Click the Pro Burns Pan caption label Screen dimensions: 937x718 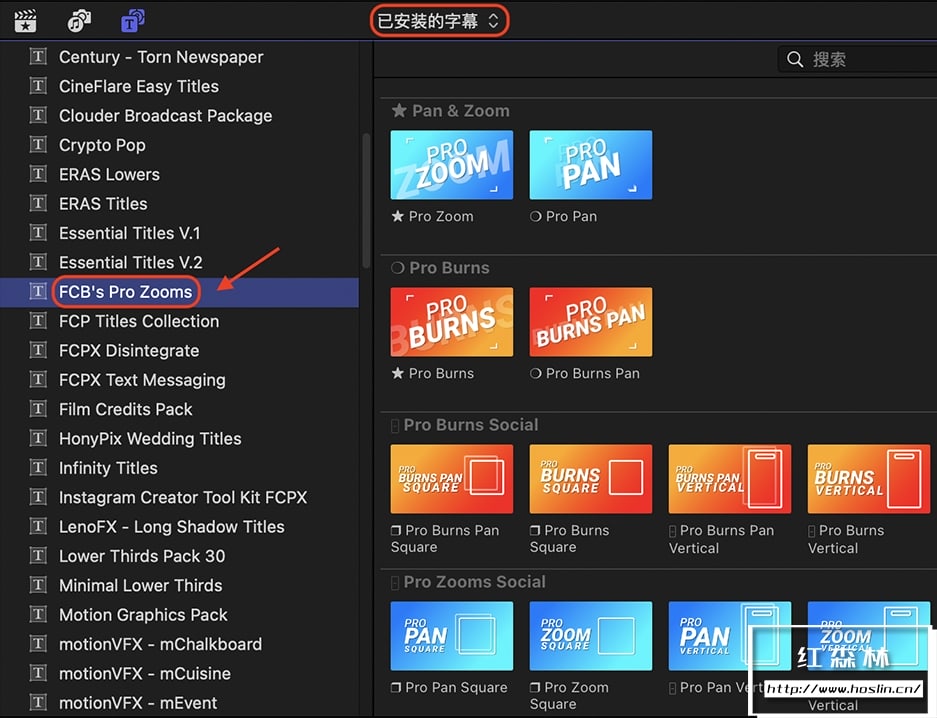tap(585, 373)
